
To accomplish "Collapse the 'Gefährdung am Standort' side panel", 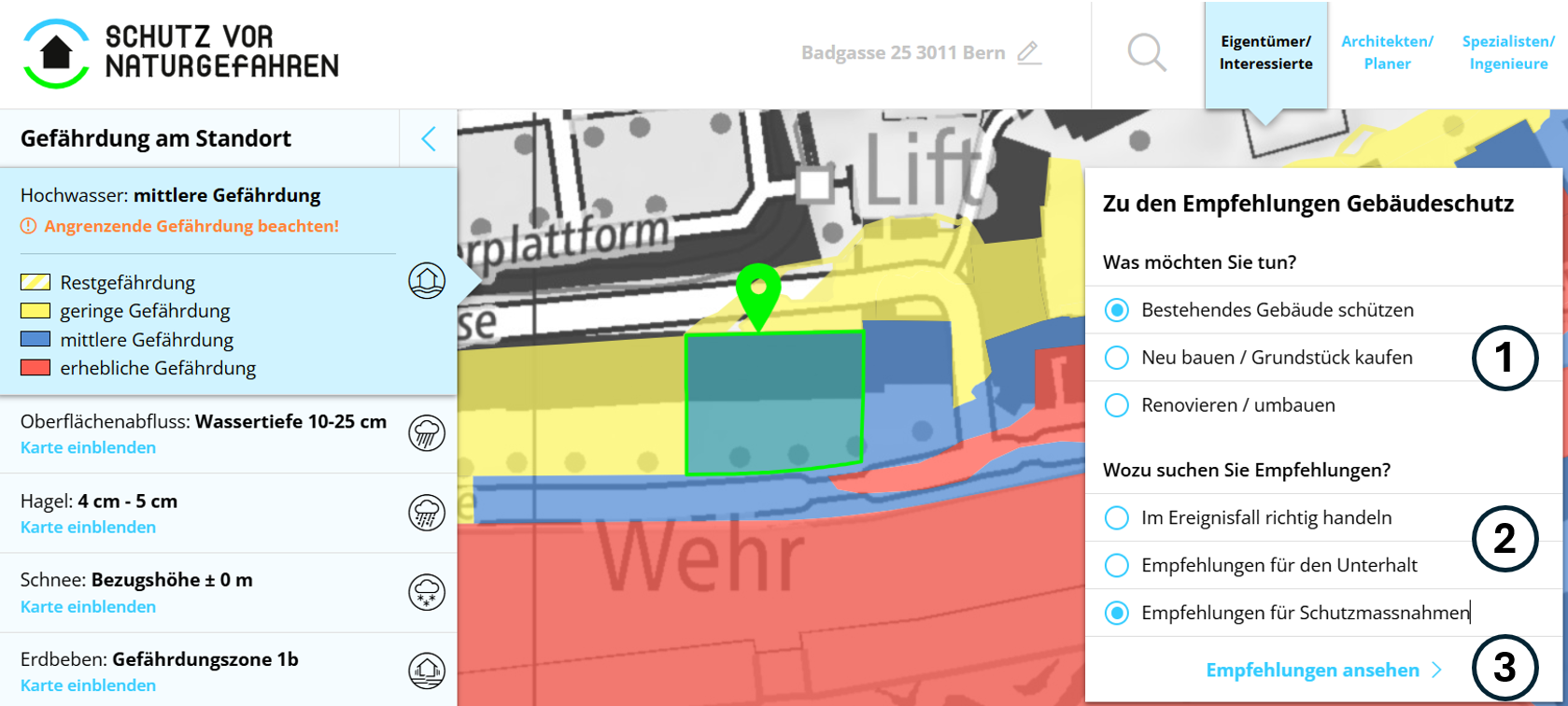I will pyautogui.click(x=429, y=139).
